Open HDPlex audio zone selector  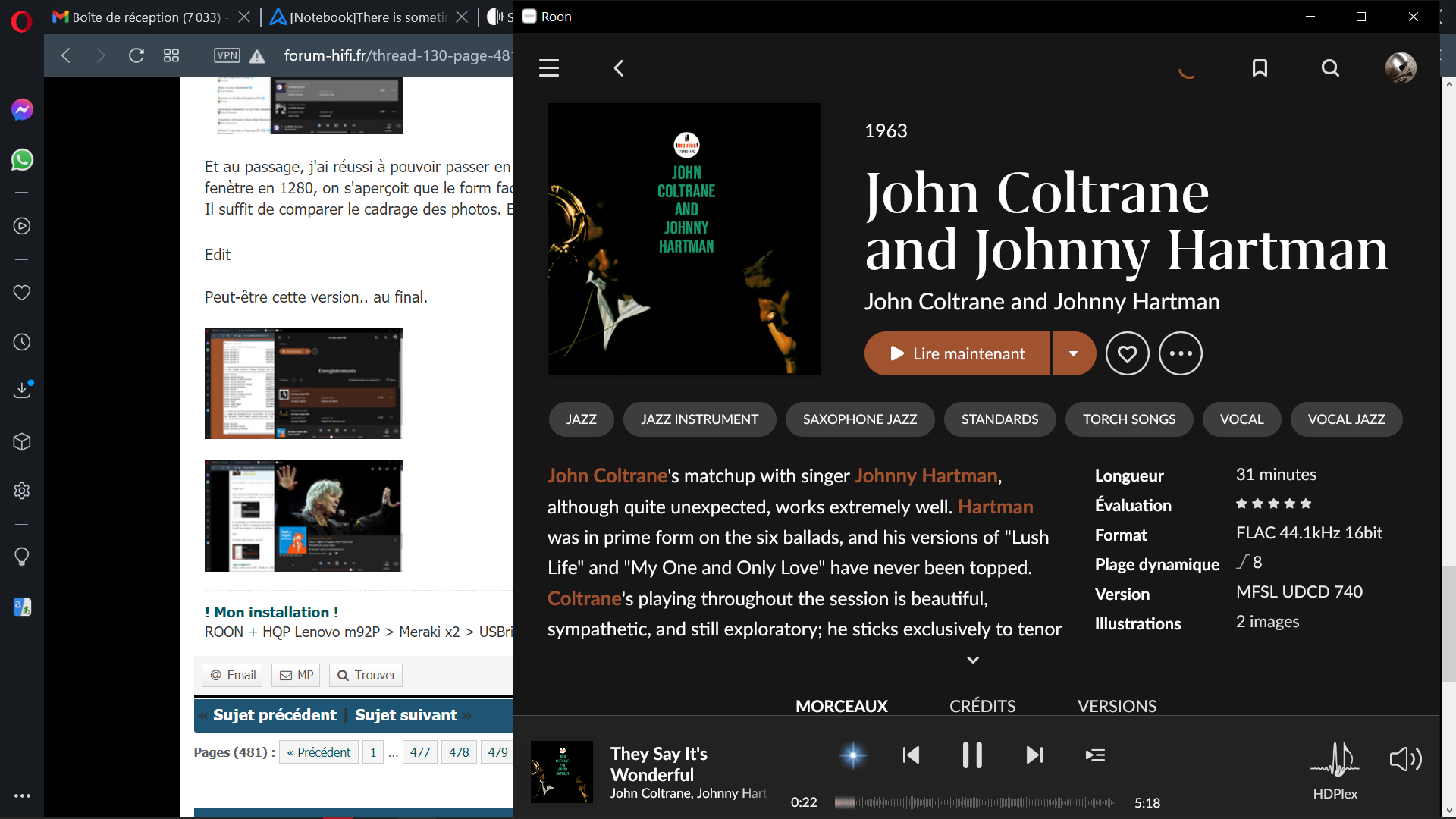(x=1335, y=770)
